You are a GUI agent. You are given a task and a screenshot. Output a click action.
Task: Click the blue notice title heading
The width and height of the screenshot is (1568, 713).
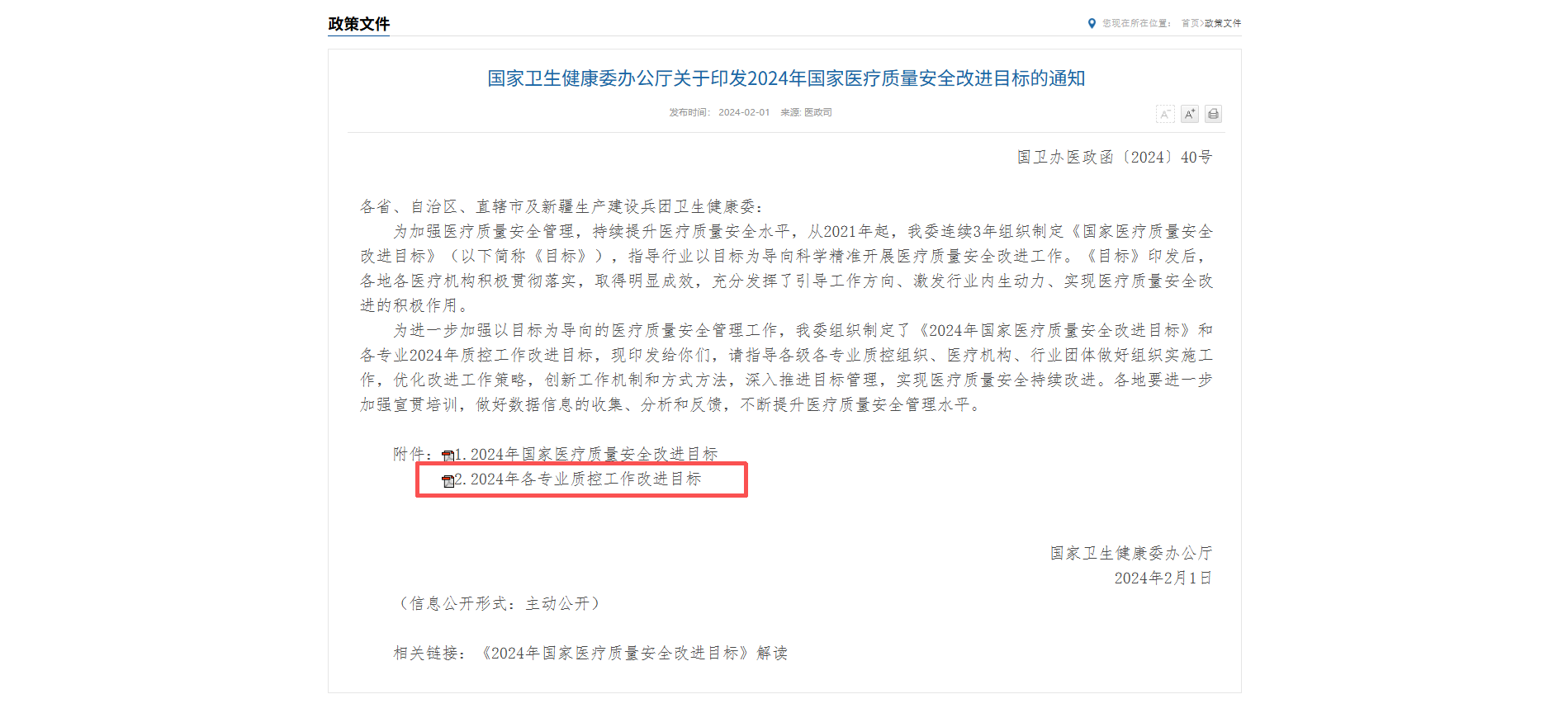point(786,78)
